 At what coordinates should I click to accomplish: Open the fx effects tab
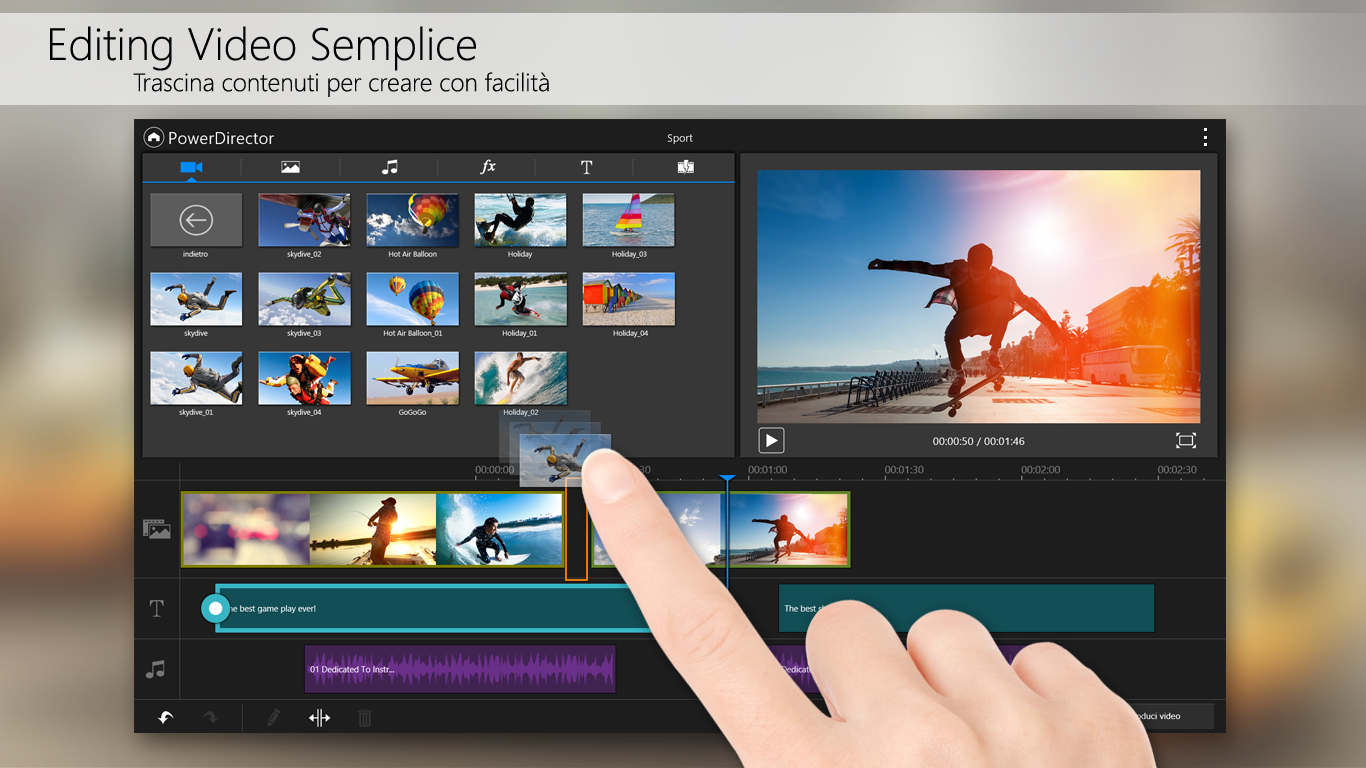tap(488, 167)
